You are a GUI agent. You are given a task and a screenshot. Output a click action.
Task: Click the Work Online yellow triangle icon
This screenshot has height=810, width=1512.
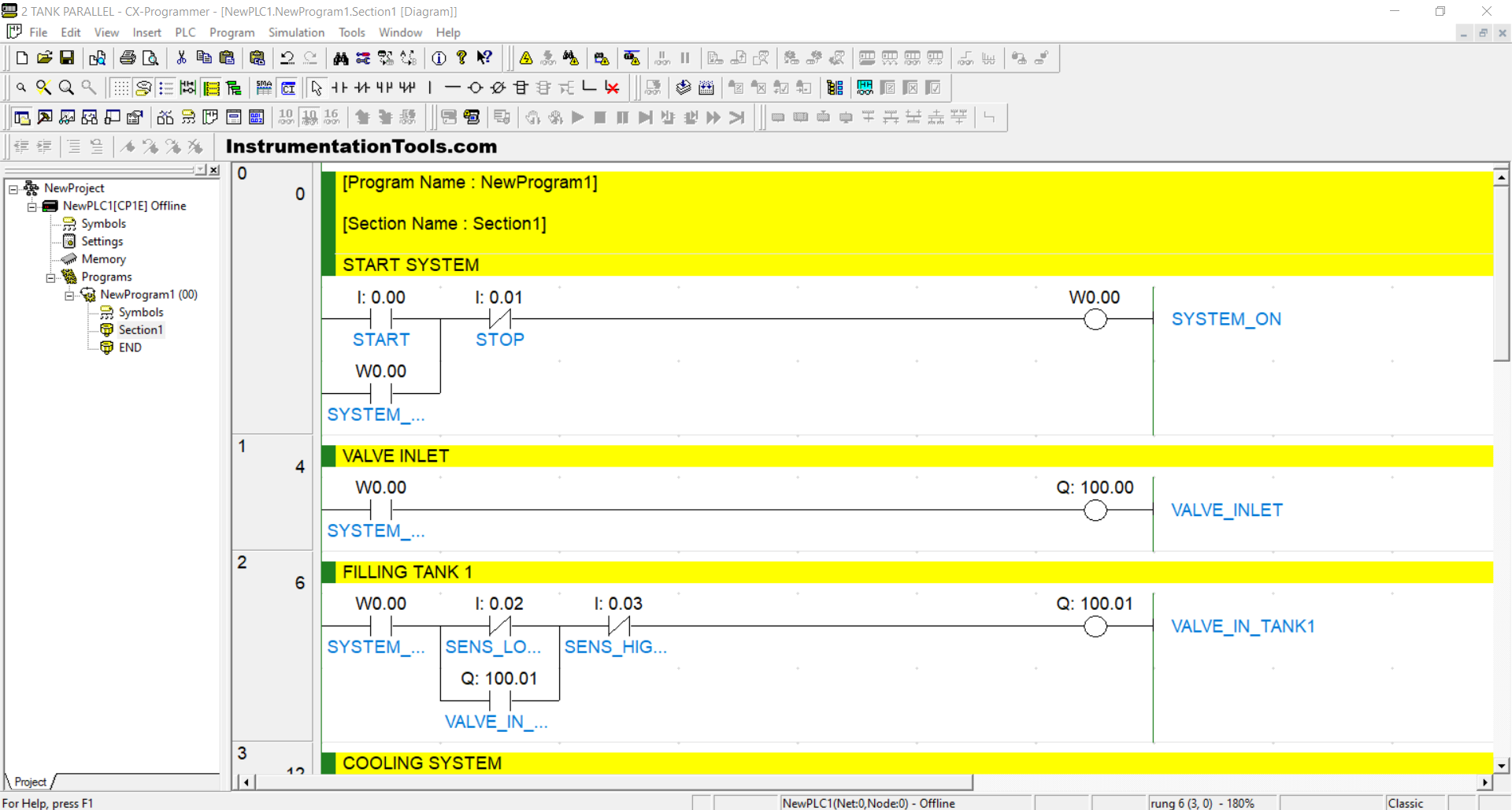[526, 58]
